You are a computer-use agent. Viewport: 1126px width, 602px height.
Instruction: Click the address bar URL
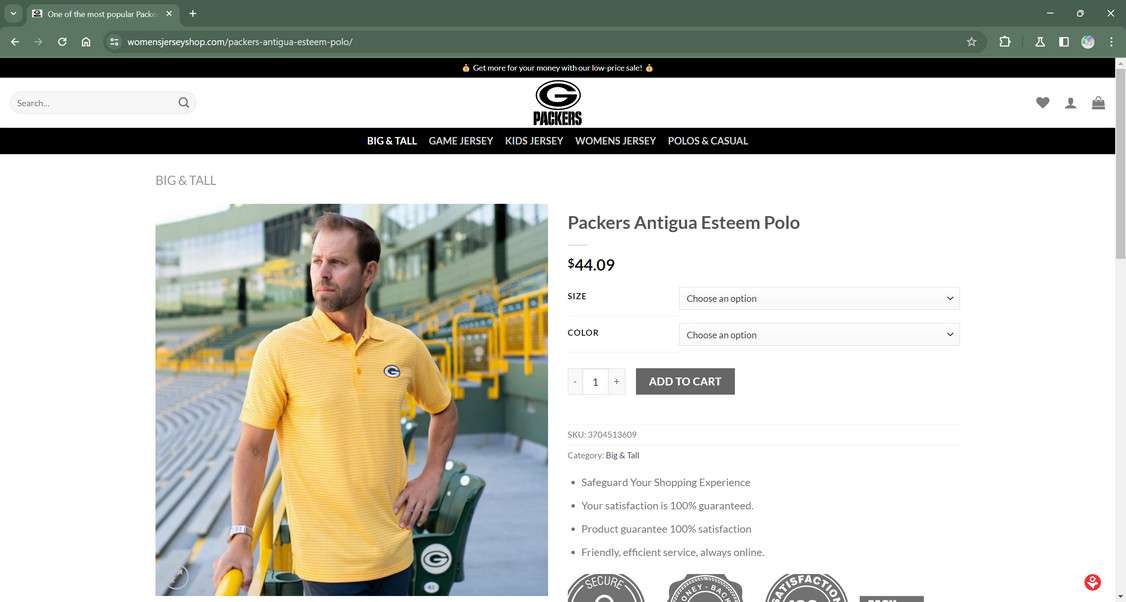click(x=240, y=42)
